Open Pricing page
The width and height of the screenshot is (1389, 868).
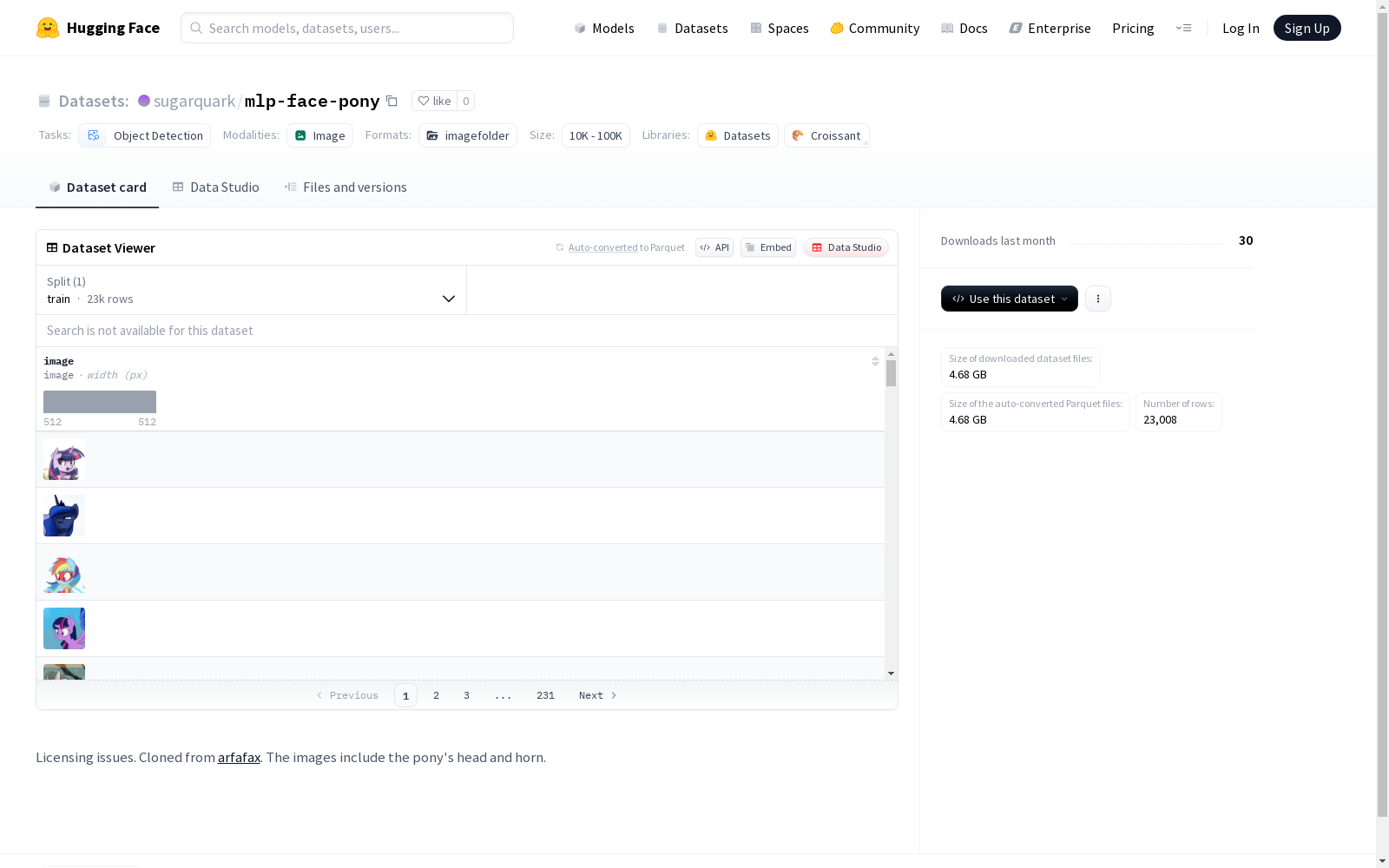click(x=1133, y=28)
